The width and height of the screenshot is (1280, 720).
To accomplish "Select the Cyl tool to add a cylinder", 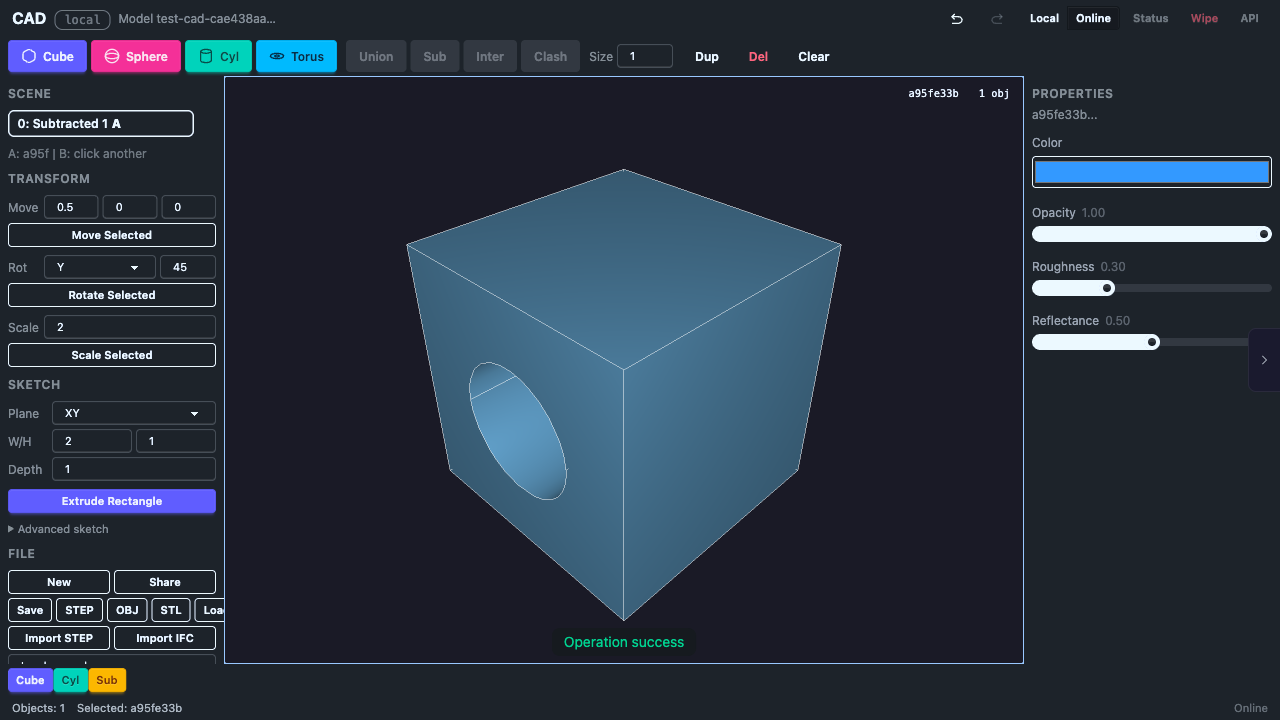I will click(218, 56).
